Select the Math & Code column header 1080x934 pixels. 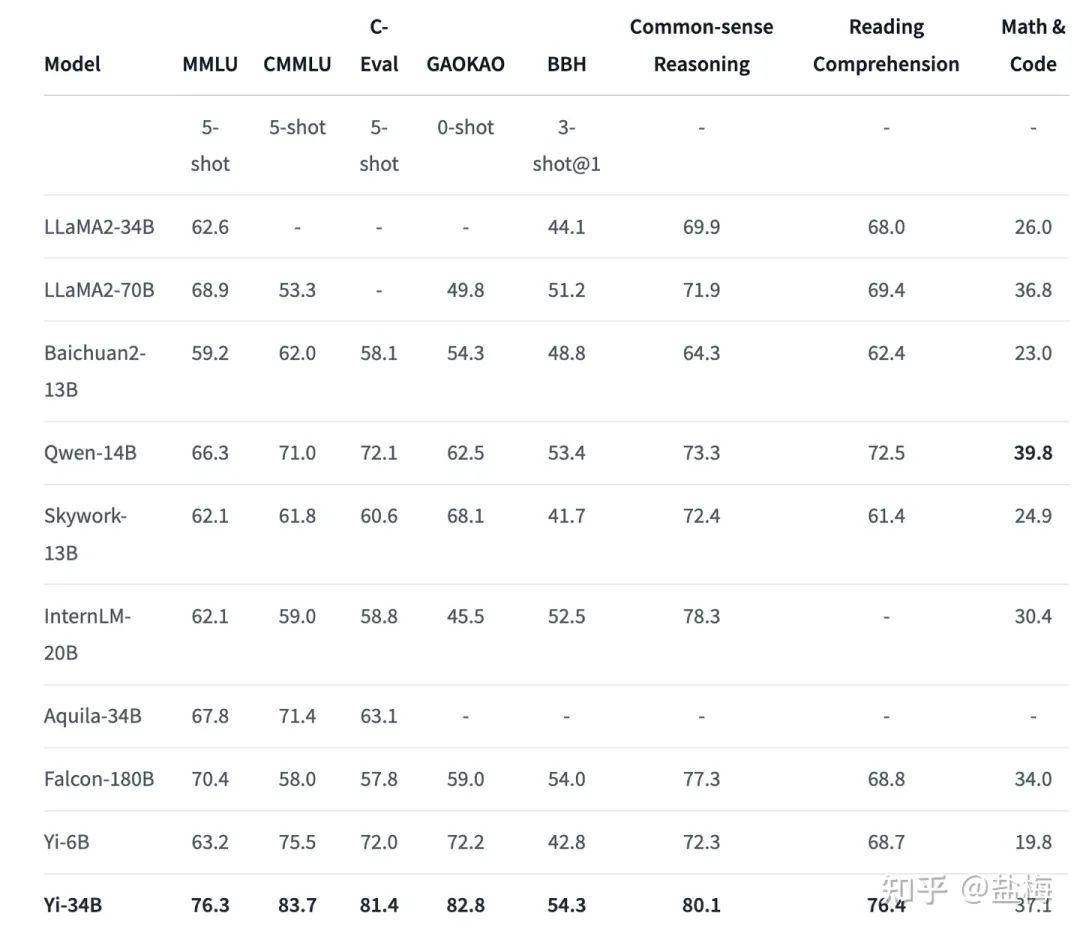1033,46
